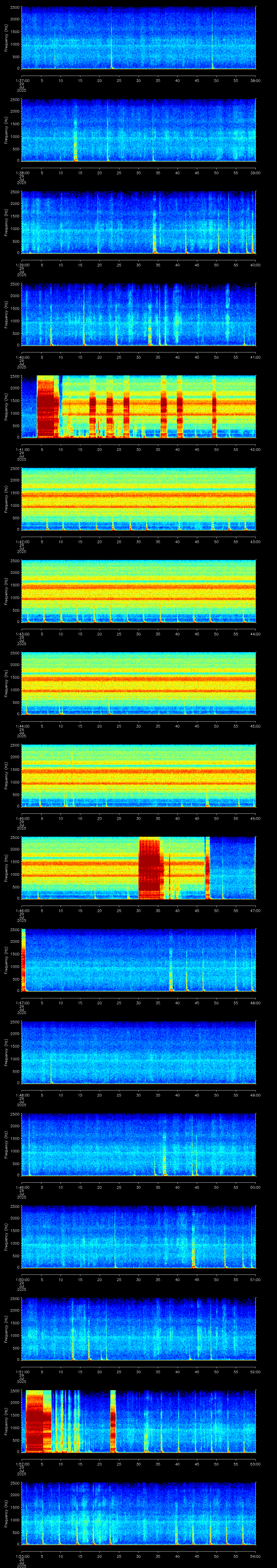Click the 54:00 end time label
This screenshot has height=1568, width=277.
coord(255,1556)
